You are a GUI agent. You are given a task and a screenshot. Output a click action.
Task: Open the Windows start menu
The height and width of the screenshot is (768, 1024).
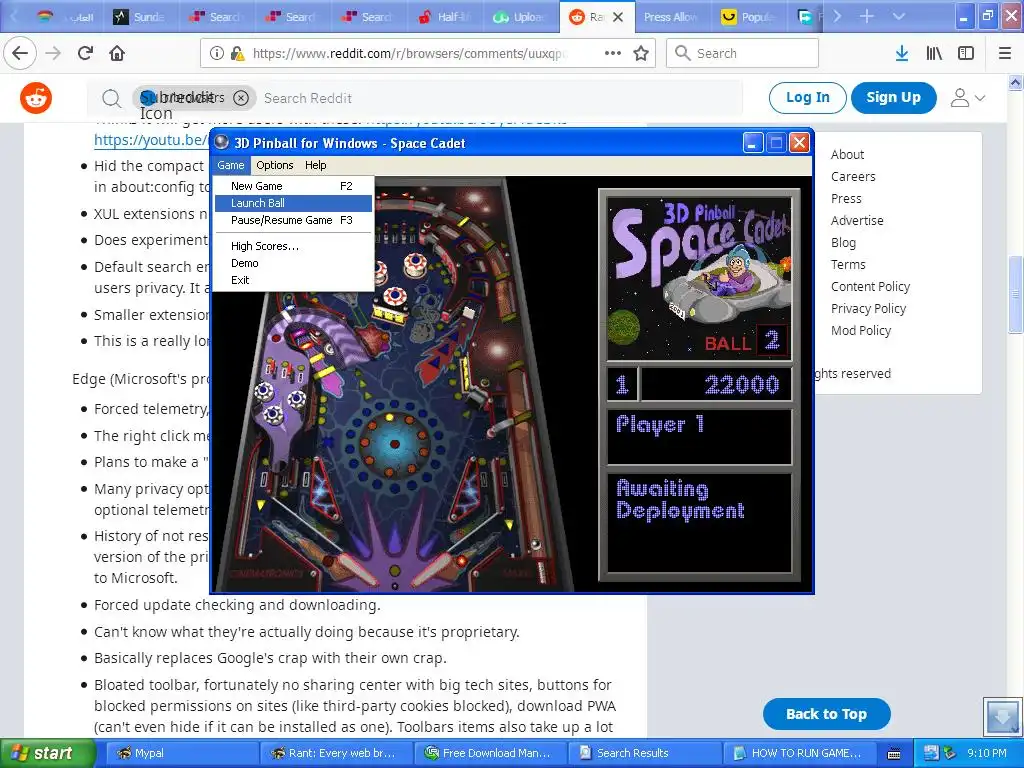click(47, 753)
